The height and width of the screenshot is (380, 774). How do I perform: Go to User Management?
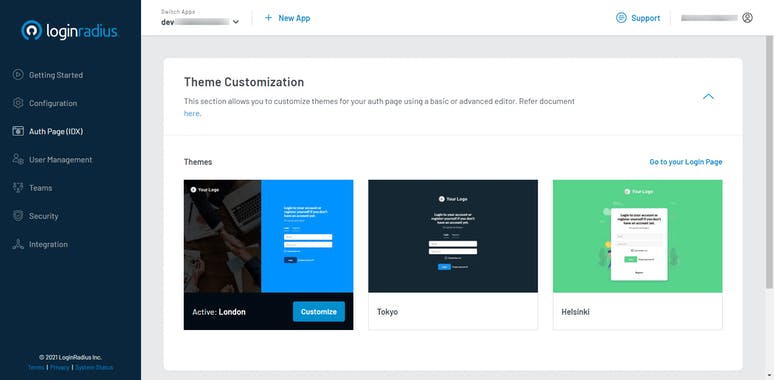point(60,160)
